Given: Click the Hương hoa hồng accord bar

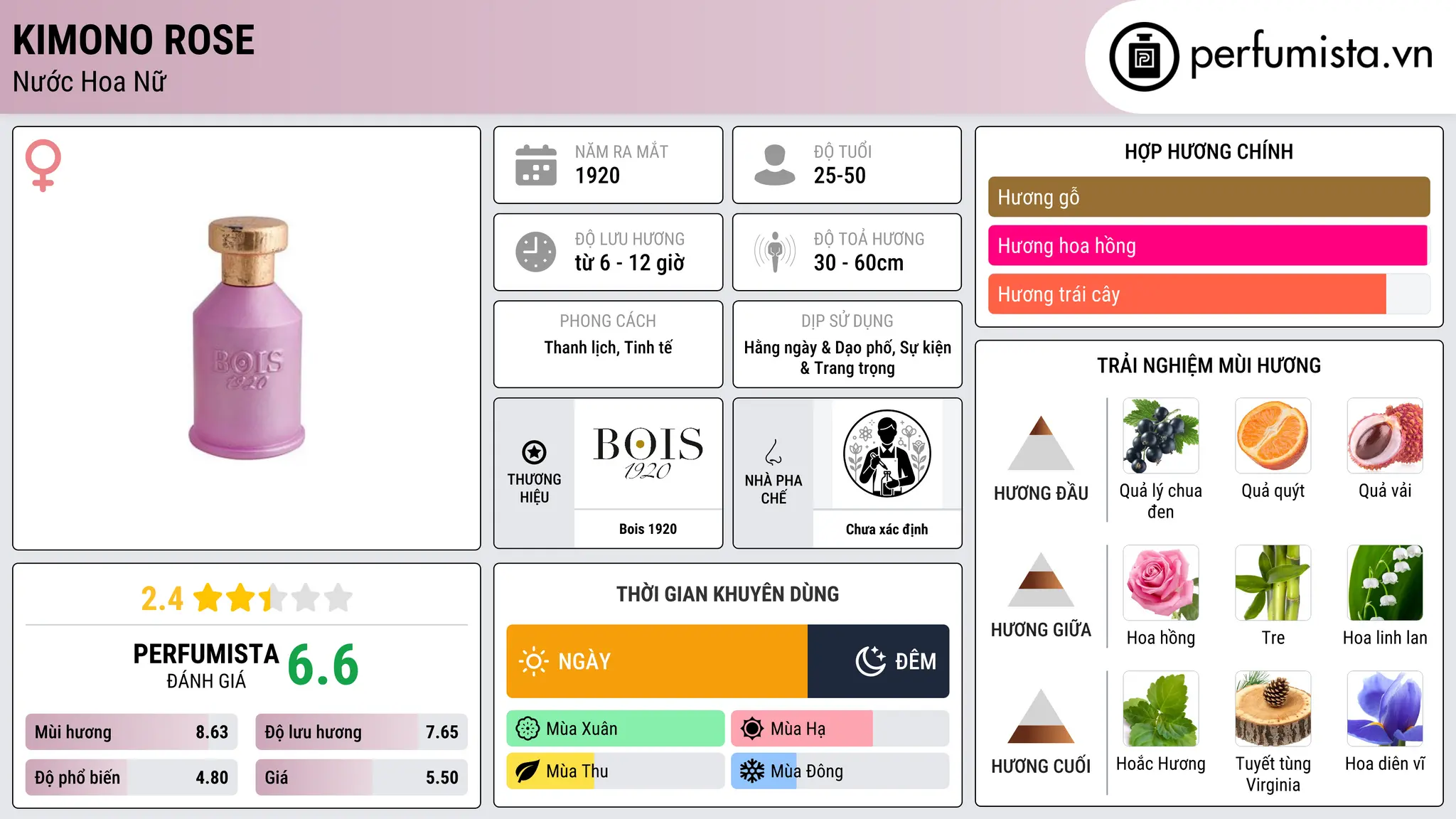Looking at the screenshot, I should point(1209,246).
